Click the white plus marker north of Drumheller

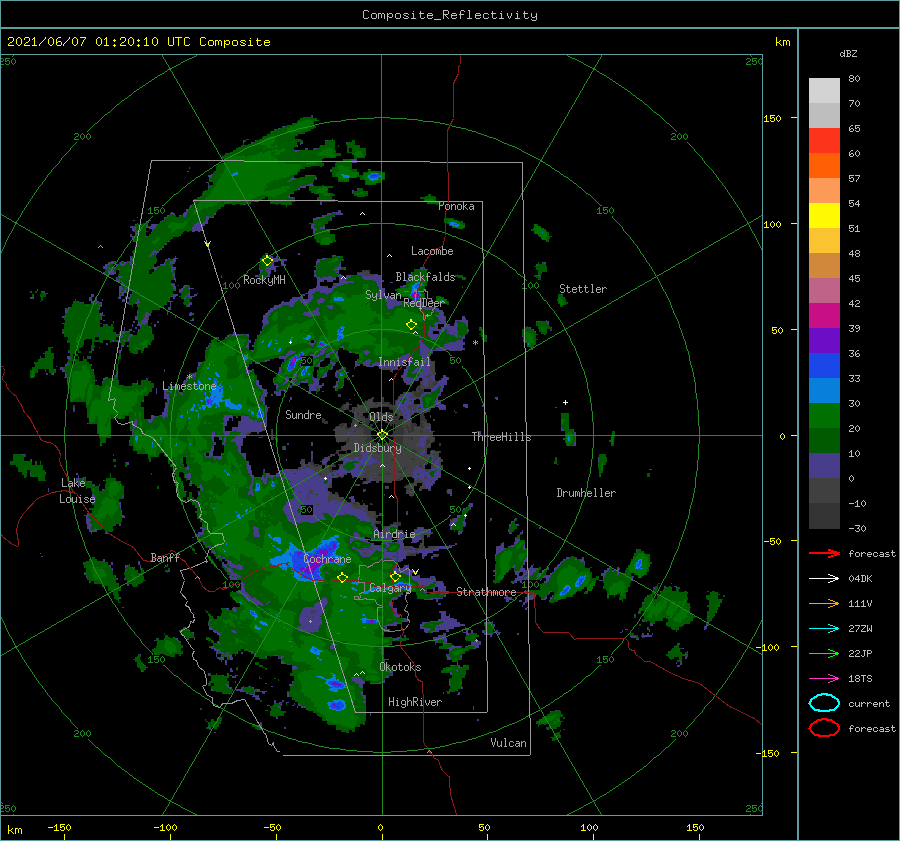(x=565, y=402)
